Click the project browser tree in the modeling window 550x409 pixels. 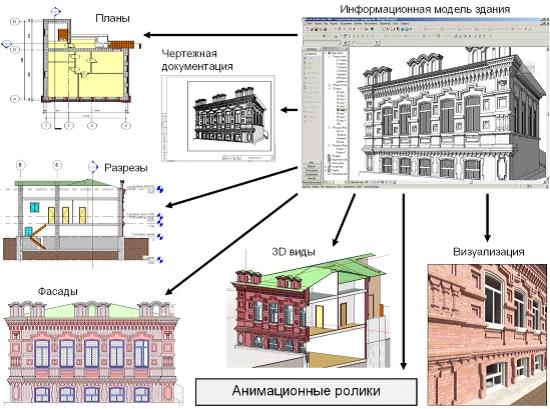pyautogui.click(x=337, y=114)
